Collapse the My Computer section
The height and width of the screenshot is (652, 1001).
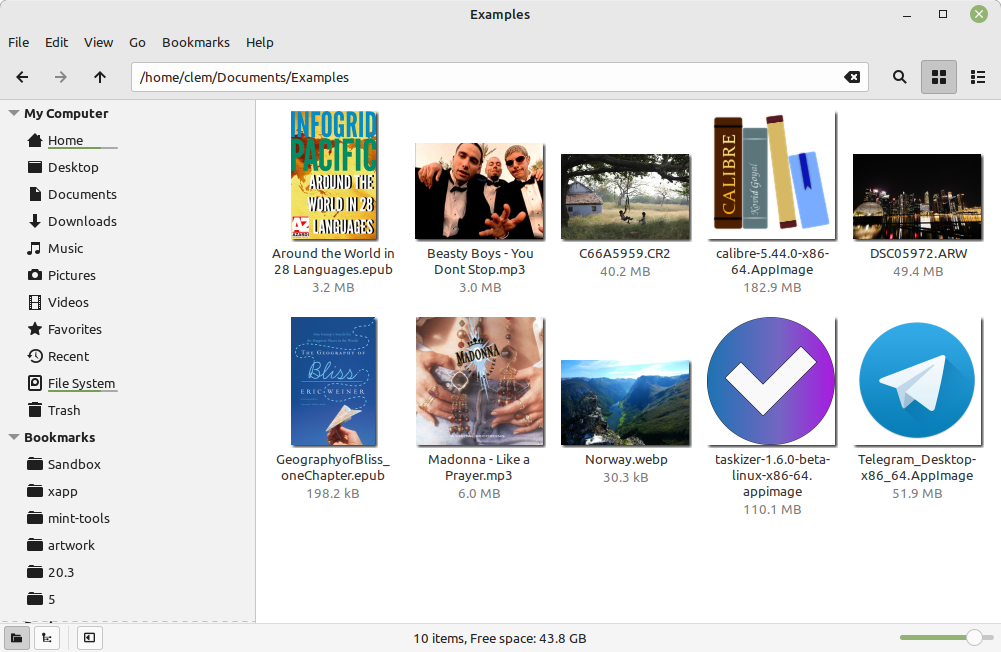click(x=14, y=114)
